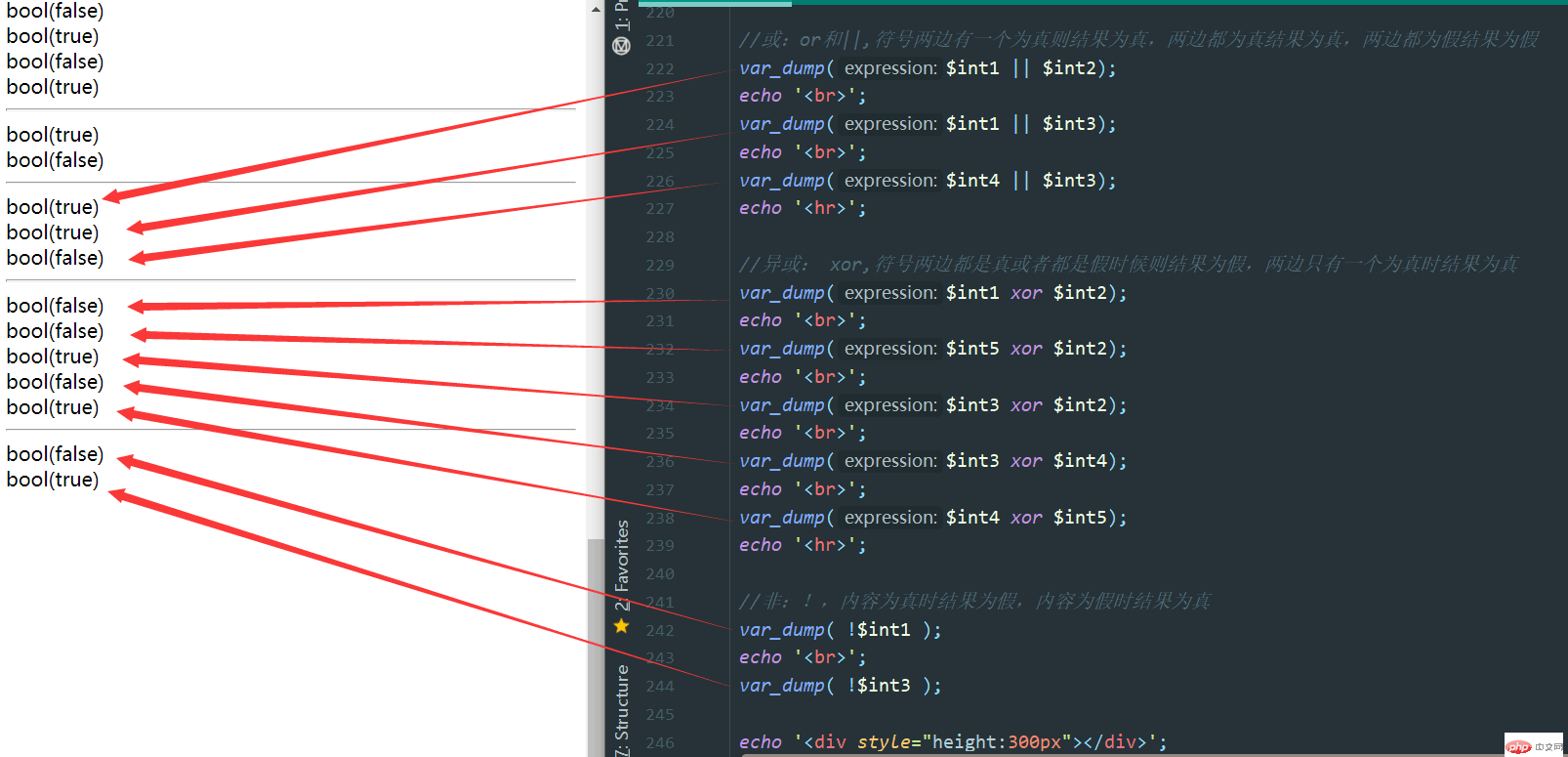Click the $int4 xor $int5 var_dump line
1568x757 pixels.
click(x=932, y=517)
